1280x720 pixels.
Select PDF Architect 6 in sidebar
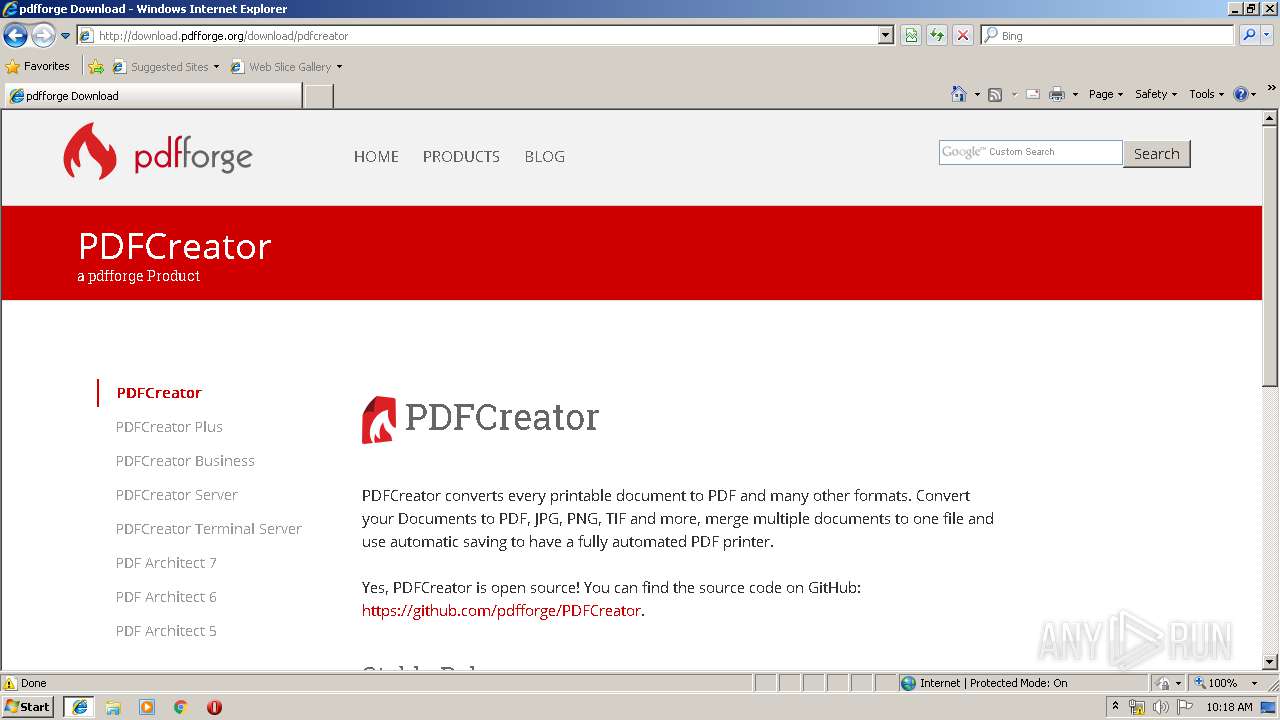pyautogui.click(x=166, y=597)
